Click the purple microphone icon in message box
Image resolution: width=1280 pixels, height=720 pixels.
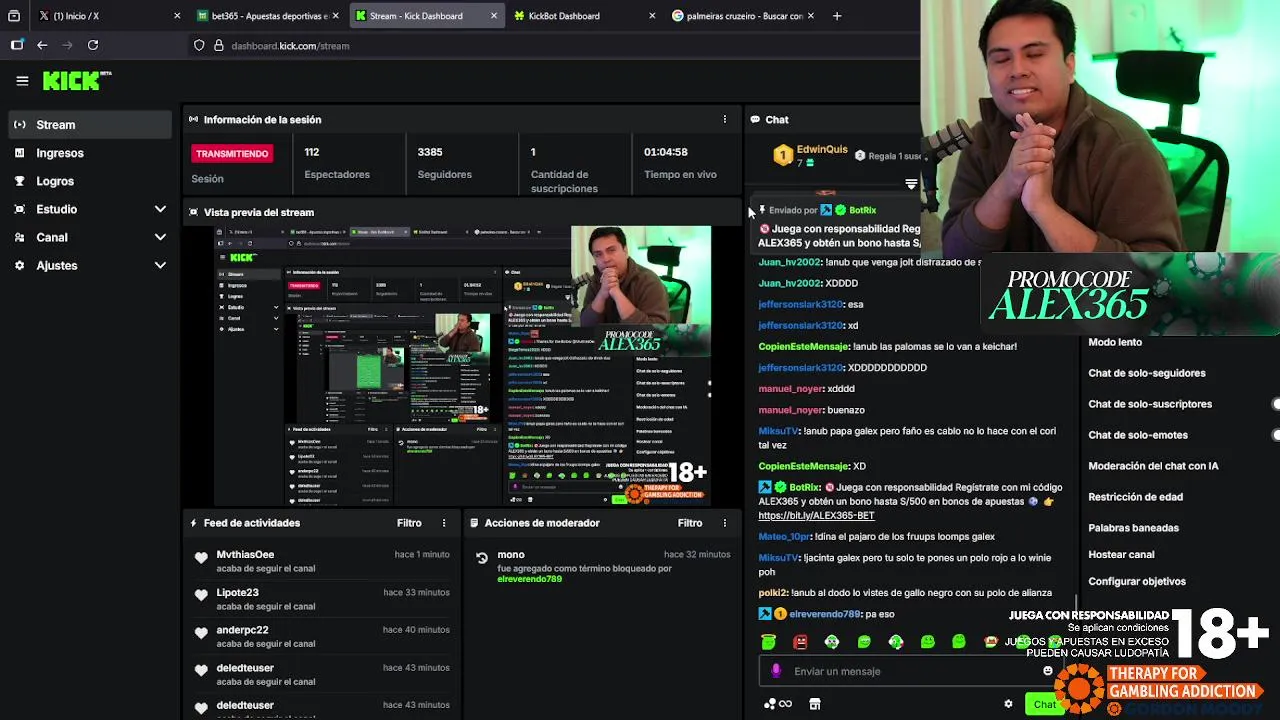coord(776,671)
